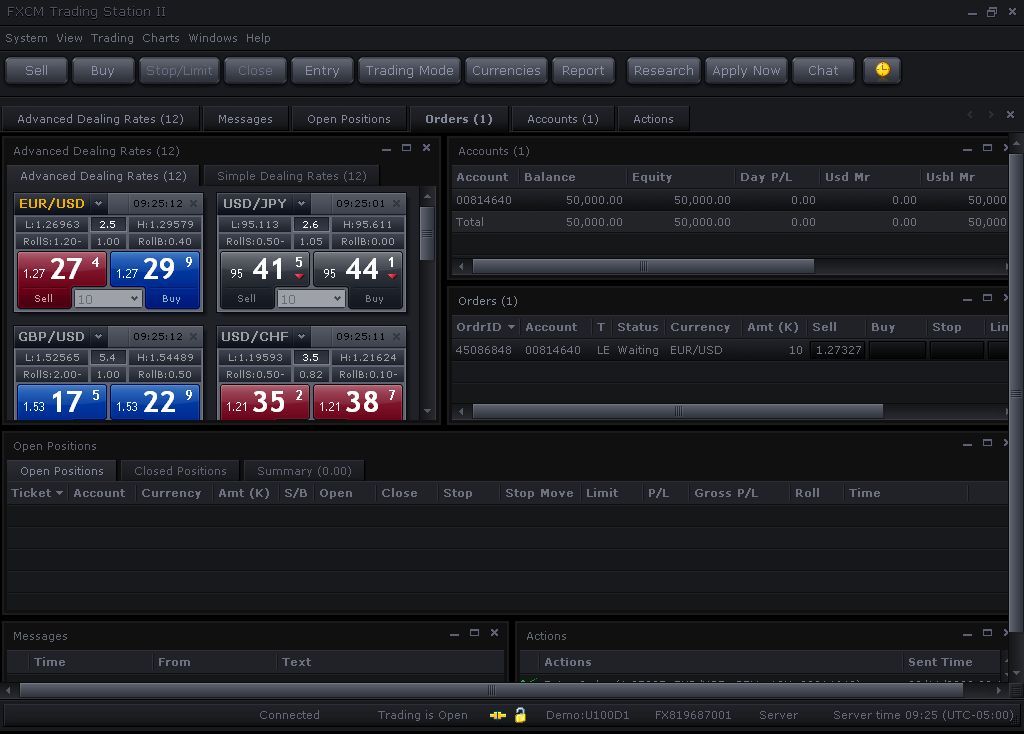Click the Accounts panel horizontal scrollbar
This screenshot has width=1024, height=734.
[642, 267]
